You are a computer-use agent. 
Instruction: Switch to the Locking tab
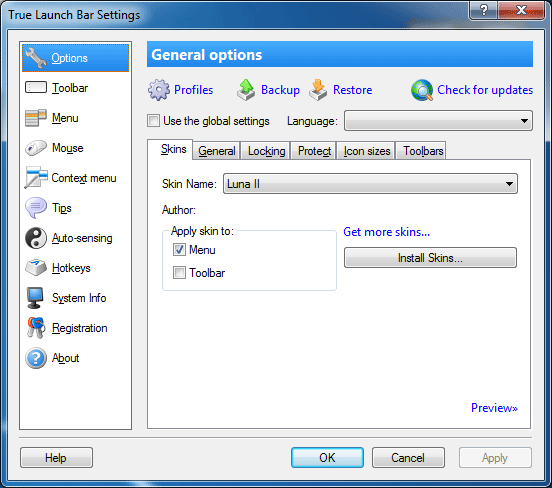tap(266, 151)
